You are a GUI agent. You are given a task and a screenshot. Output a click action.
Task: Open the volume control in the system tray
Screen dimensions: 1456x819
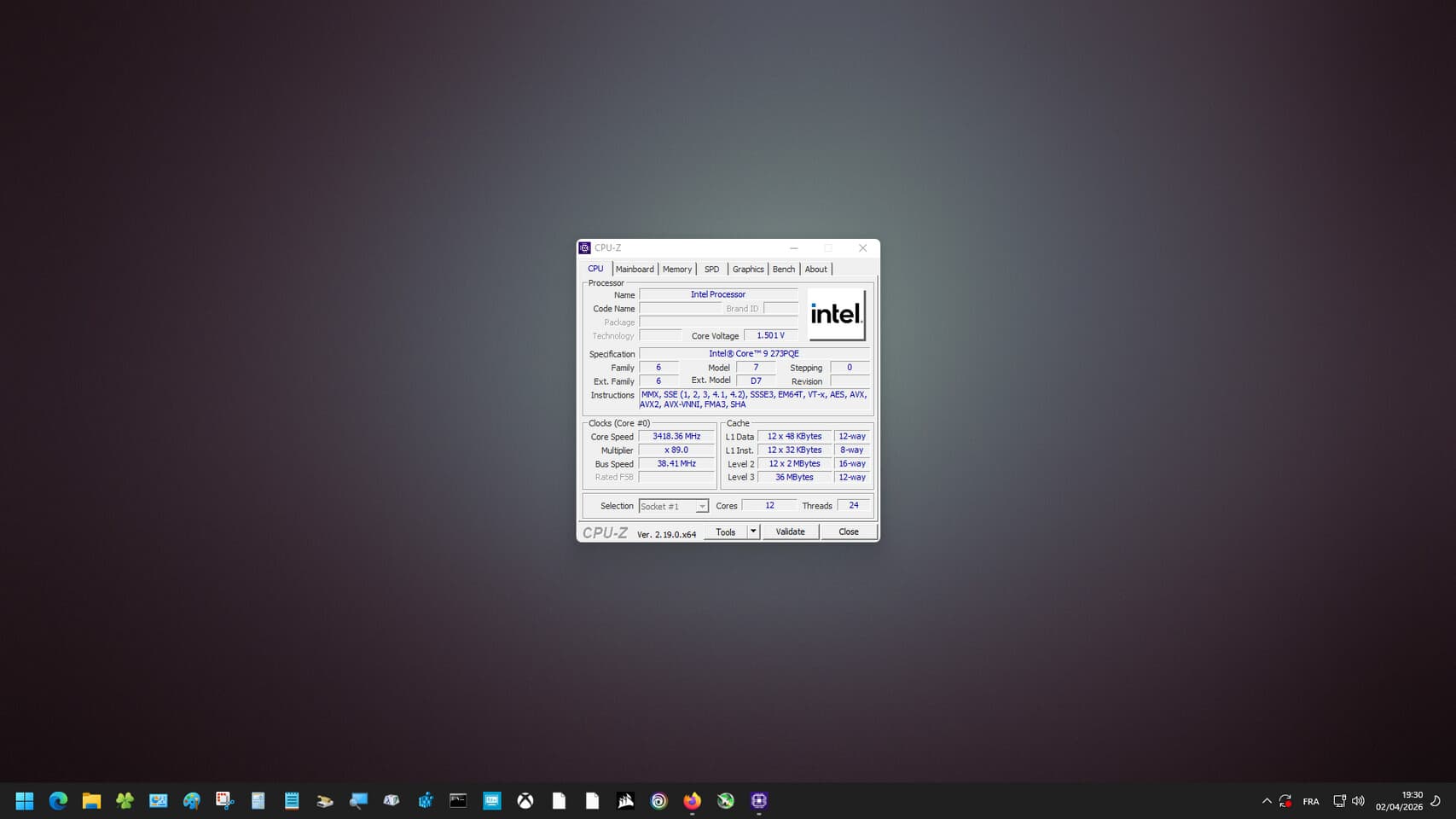[1358, 800]
